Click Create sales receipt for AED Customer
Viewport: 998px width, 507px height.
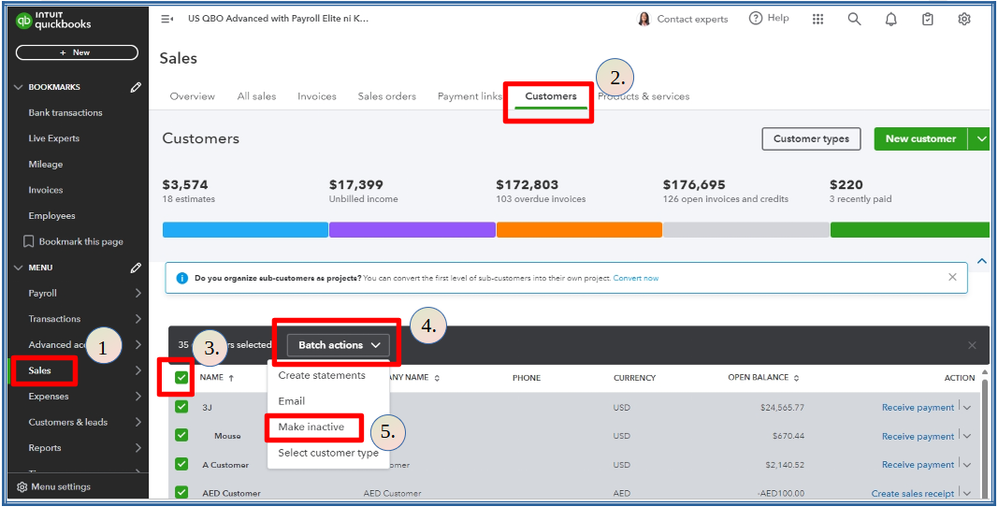[913, 494]
